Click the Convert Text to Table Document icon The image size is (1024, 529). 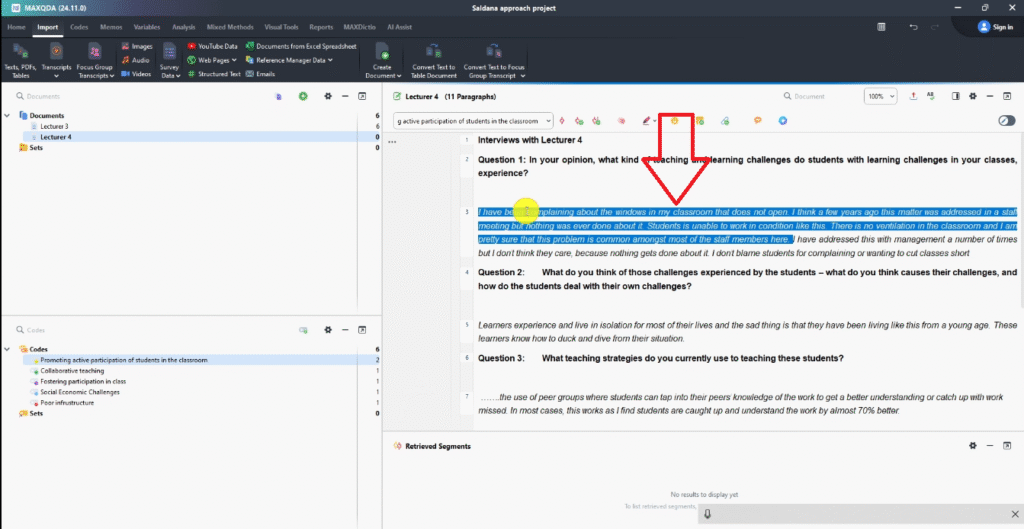pos(433,51)
